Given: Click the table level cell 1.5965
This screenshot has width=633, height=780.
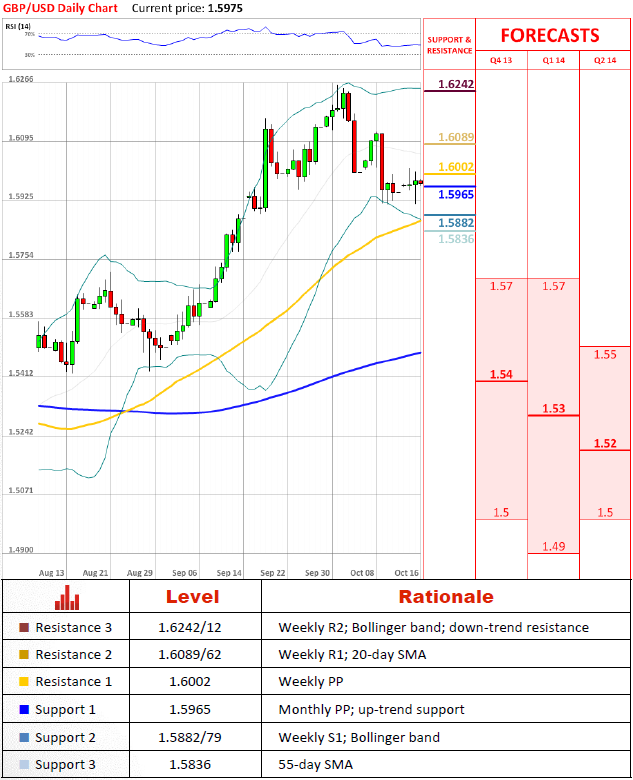Looking at the screenshot, I should [190, 709].
